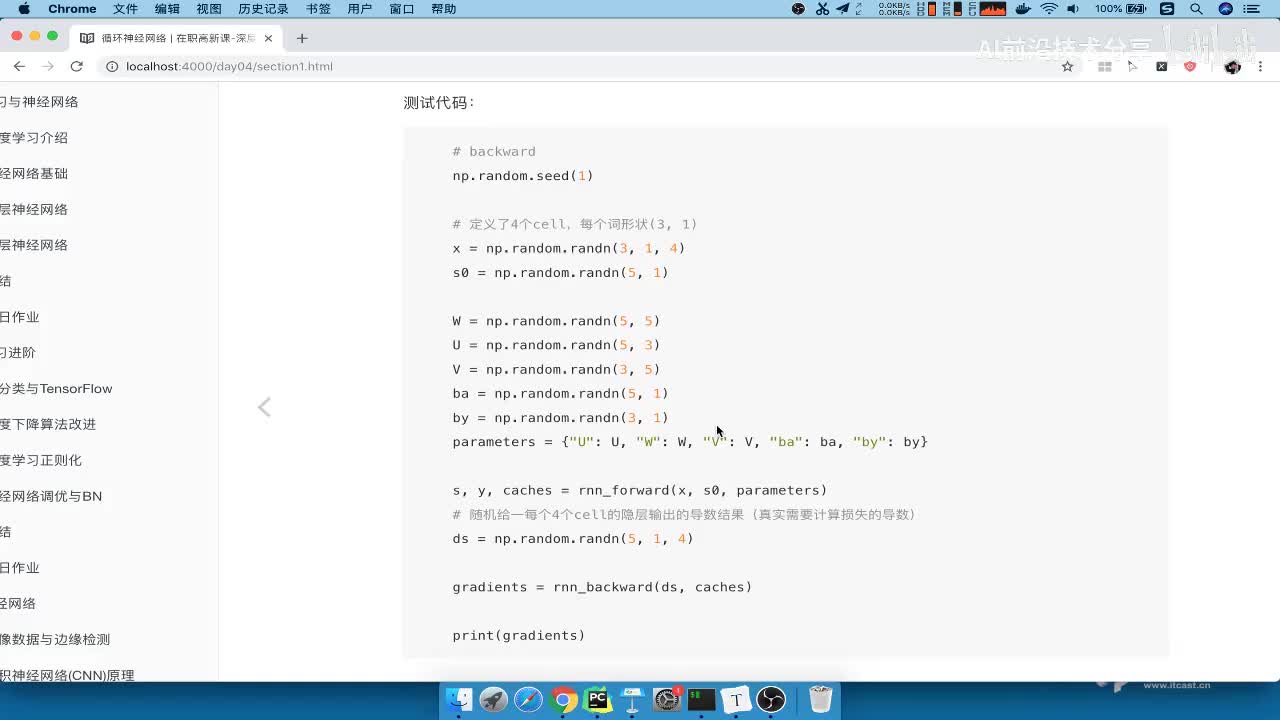Open the 编辑 menu

point(167,9)
